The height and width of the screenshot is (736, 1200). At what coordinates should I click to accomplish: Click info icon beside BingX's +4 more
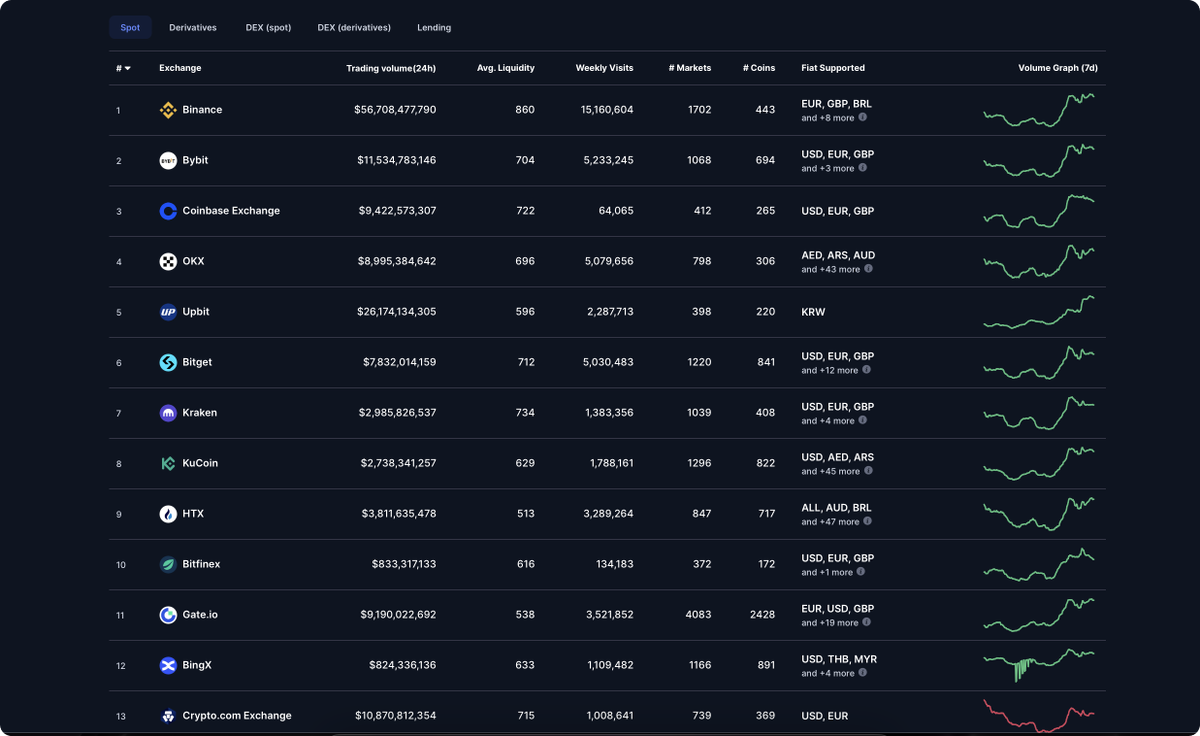click(x=863, y=672)
